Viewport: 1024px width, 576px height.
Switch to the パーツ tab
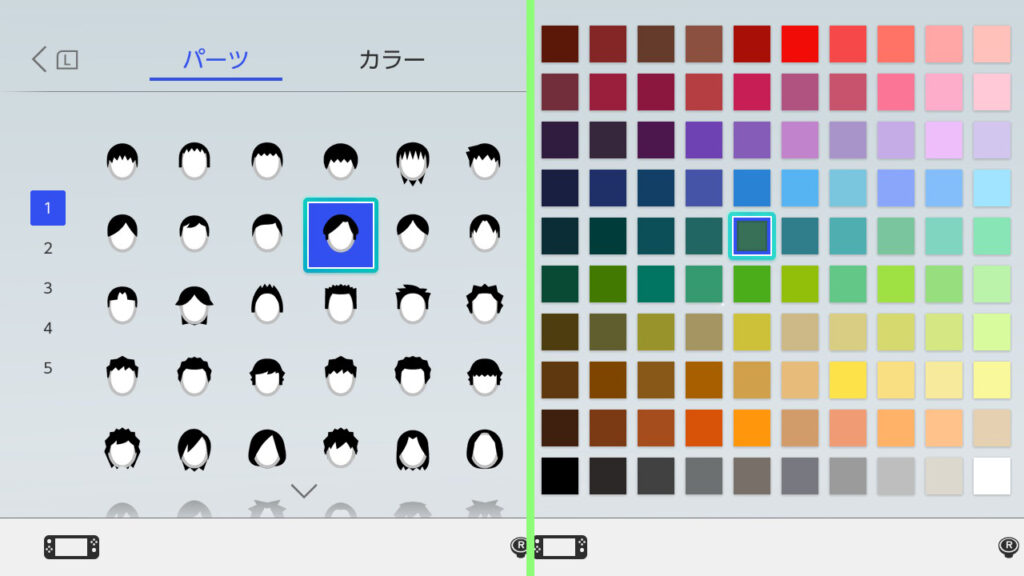click(216, 59)
